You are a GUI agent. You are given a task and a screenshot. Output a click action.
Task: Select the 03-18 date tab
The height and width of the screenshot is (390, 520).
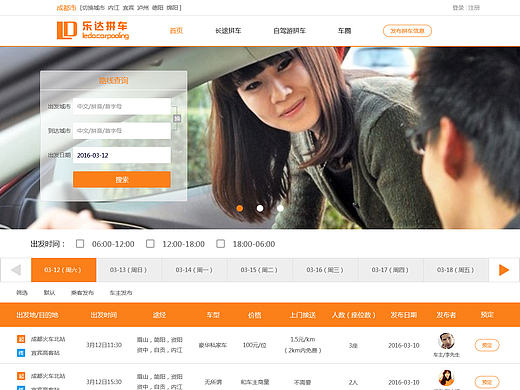tap(456, 270)
